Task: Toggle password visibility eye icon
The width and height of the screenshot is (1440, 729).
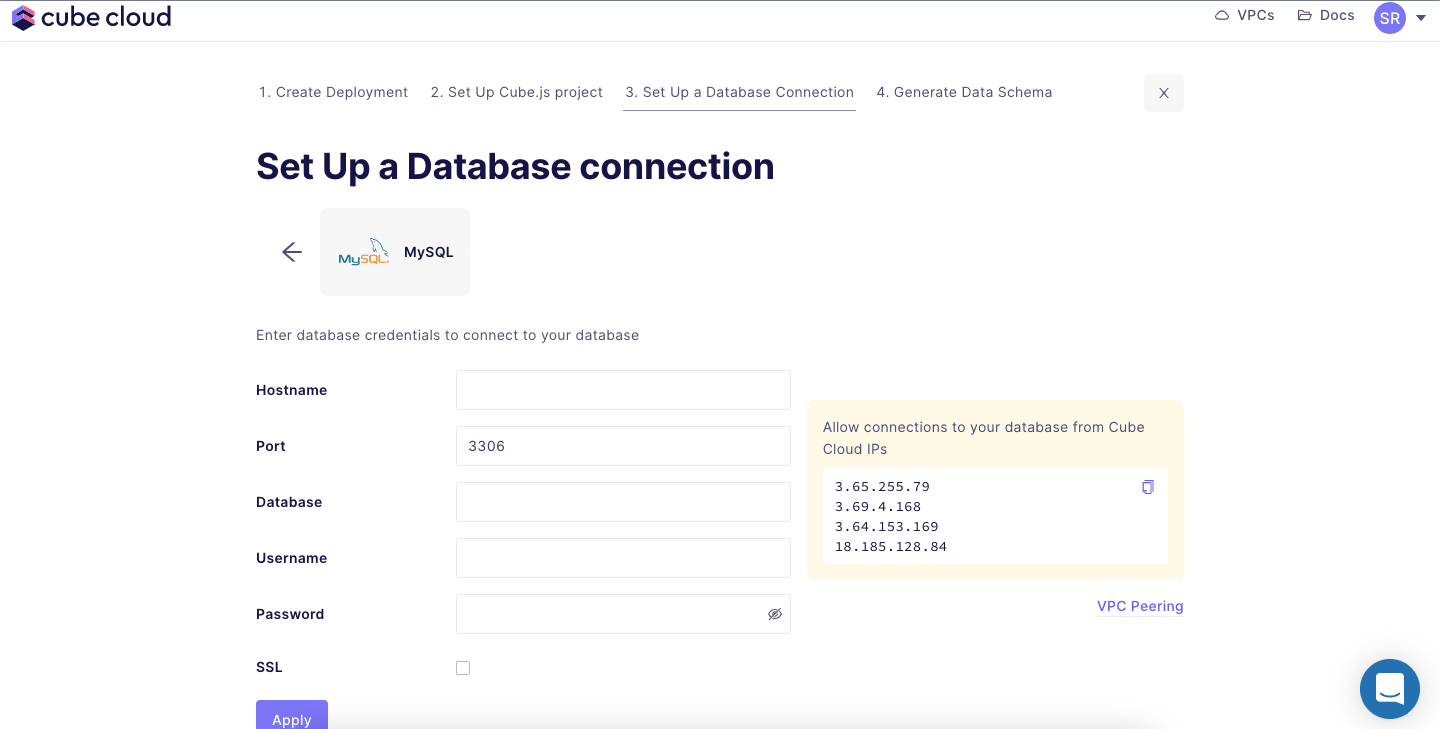Action: pyautogui.click(x=774, y=614)
